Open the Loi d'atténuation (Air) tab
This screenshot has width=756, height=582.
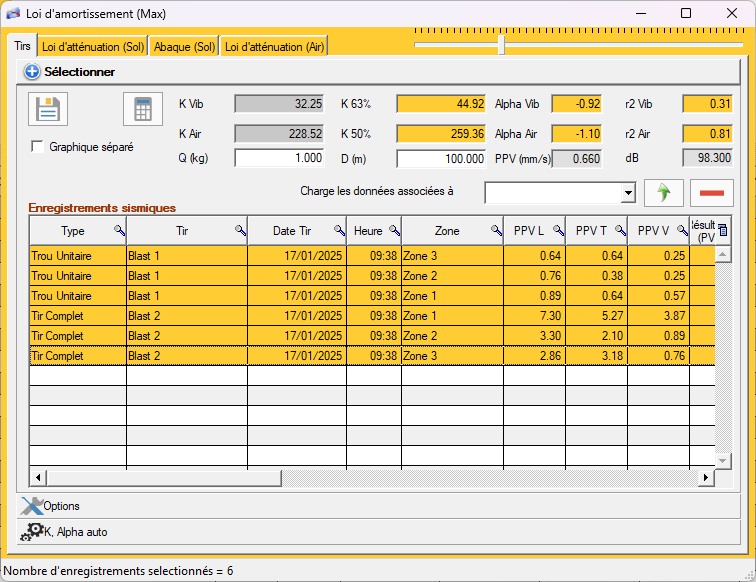coord(274,47)
